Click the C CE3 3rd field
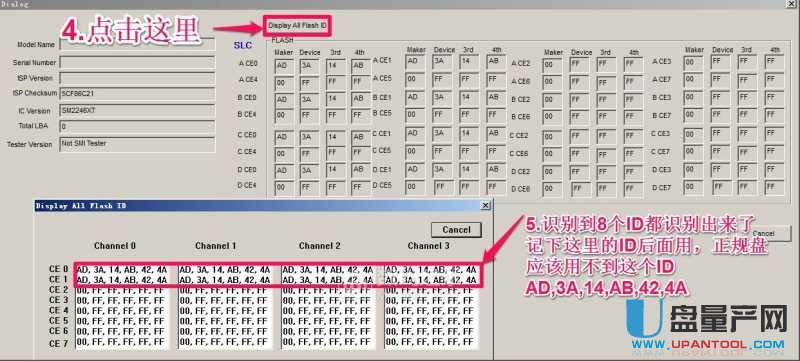The height and width of the screenshot is (361, 800). coord(747,134)
